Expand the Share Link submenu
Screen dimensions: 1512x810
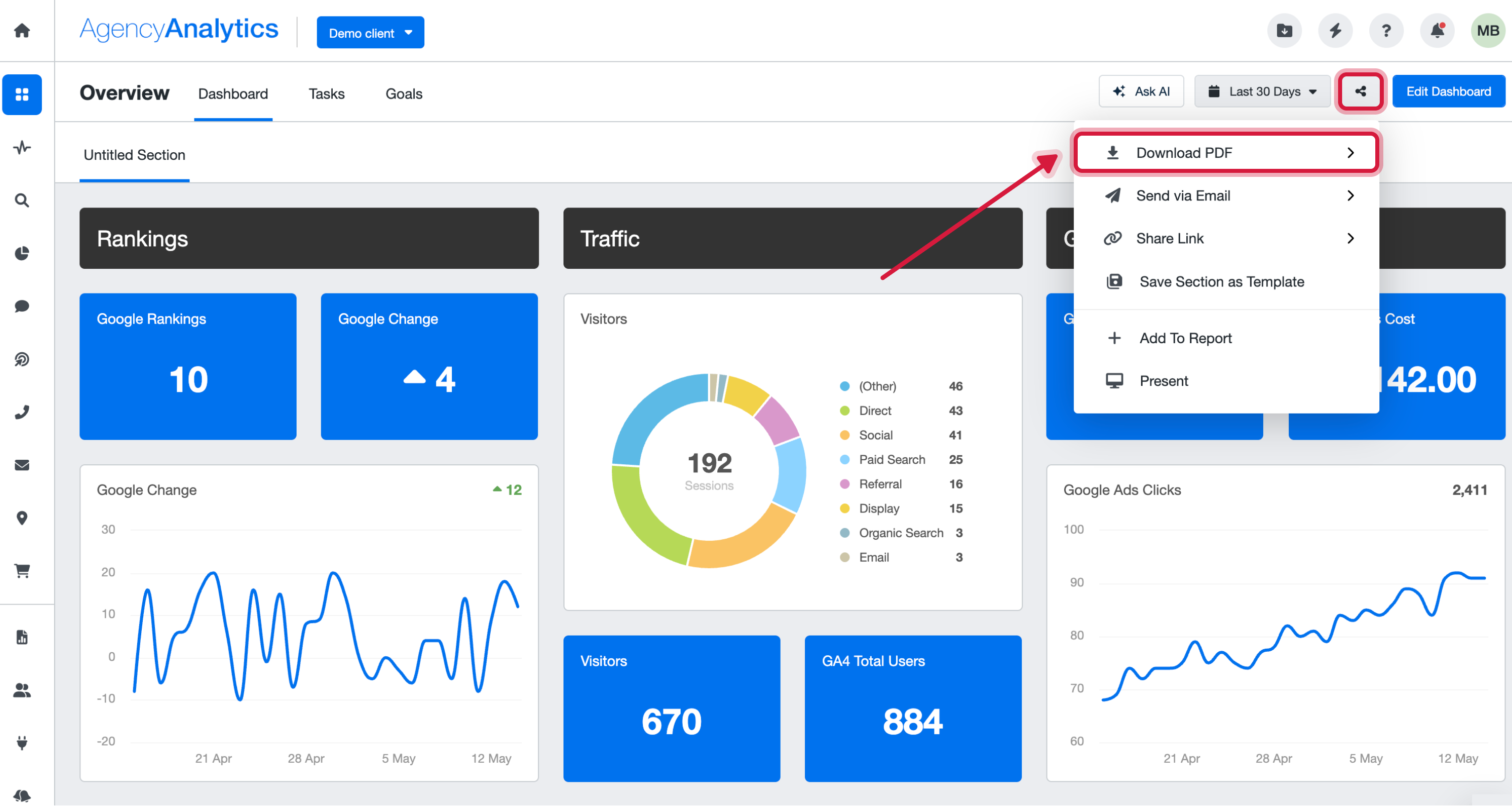coord(1226,238)
